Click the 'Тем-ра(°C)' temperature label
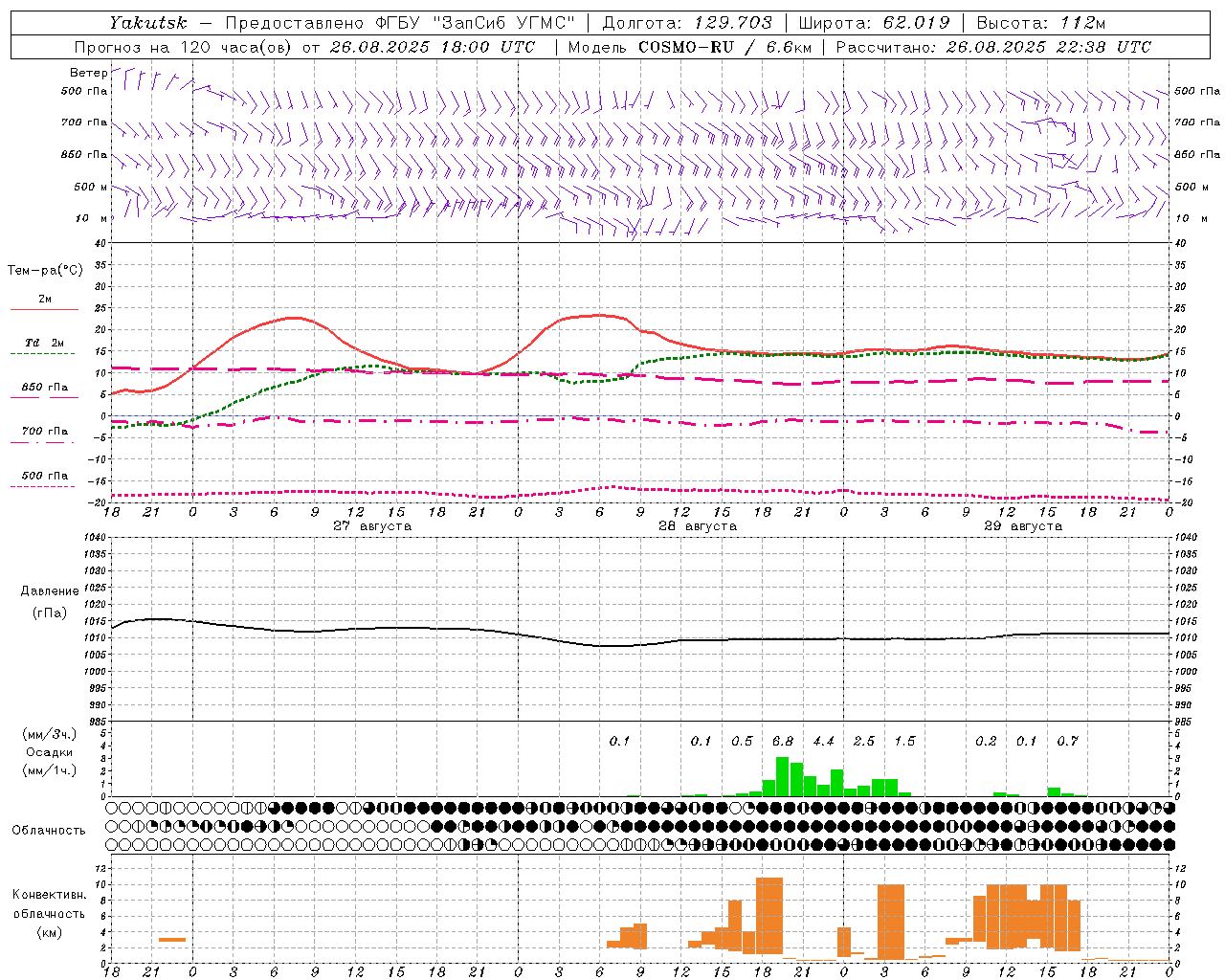This screenshot has height=980, width=1225. point(45,271)
